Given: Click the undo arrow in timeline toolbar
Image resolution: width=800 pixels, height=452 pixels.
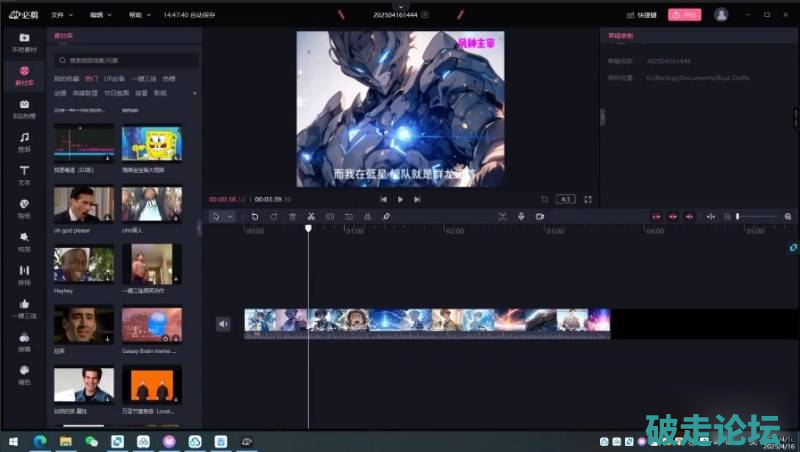Looking at the screenshot, I should [x=255, y=216].
